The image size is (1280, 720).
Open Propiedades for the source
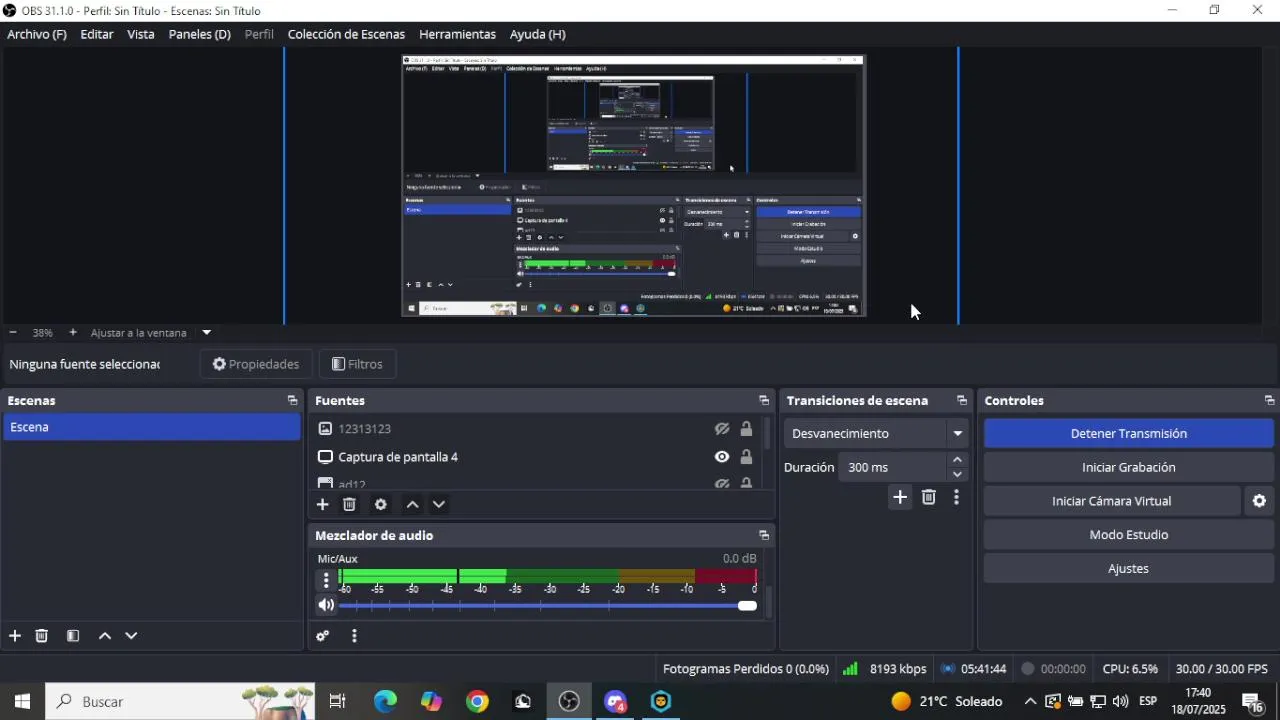pyautogui.click(x=256, y=364)
